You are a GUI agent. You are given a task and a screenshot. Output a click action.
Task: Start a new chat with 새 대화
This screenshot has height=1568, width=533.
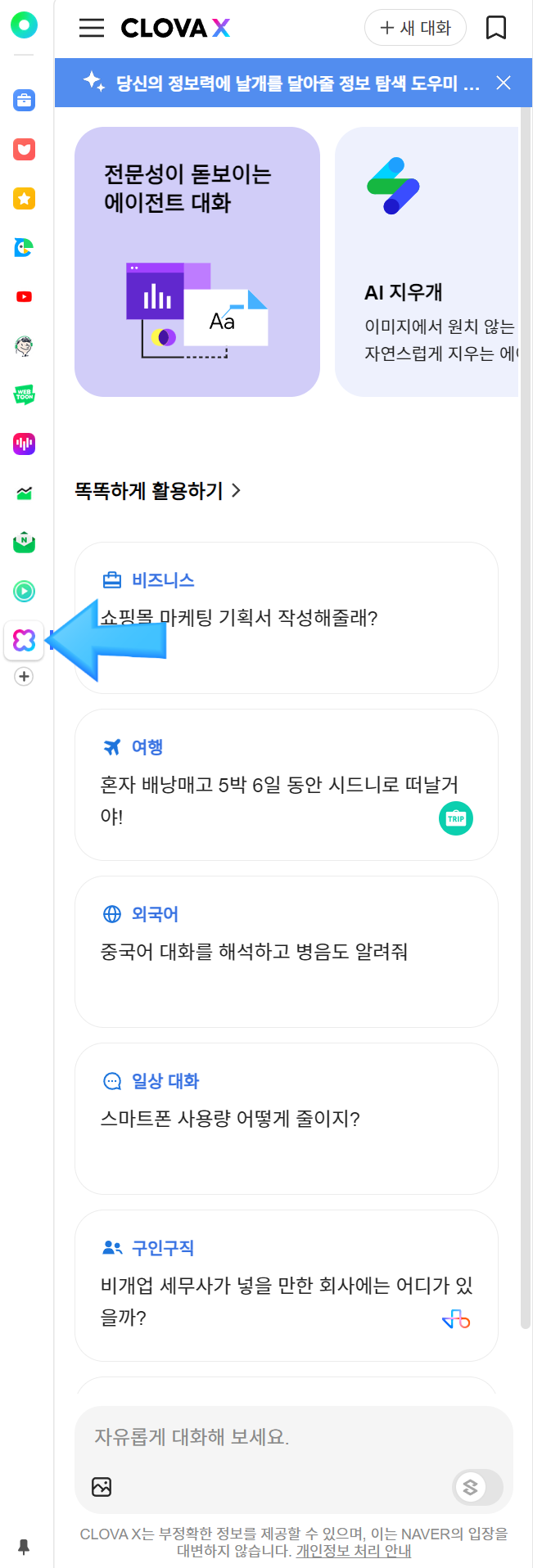coord(415,28)
